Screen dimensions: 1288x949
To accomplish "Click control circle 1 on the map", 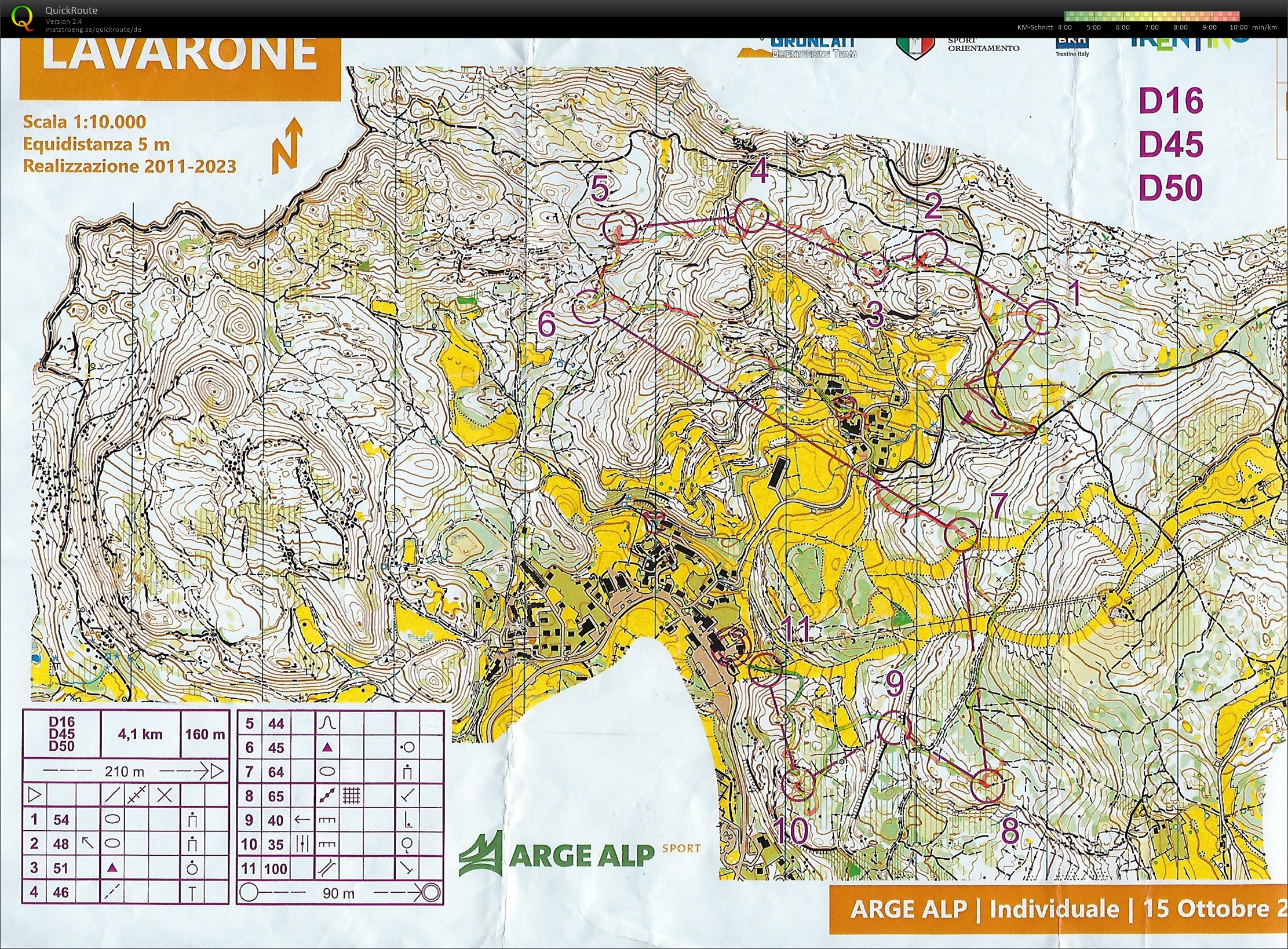I will [x=1041, y=318].
